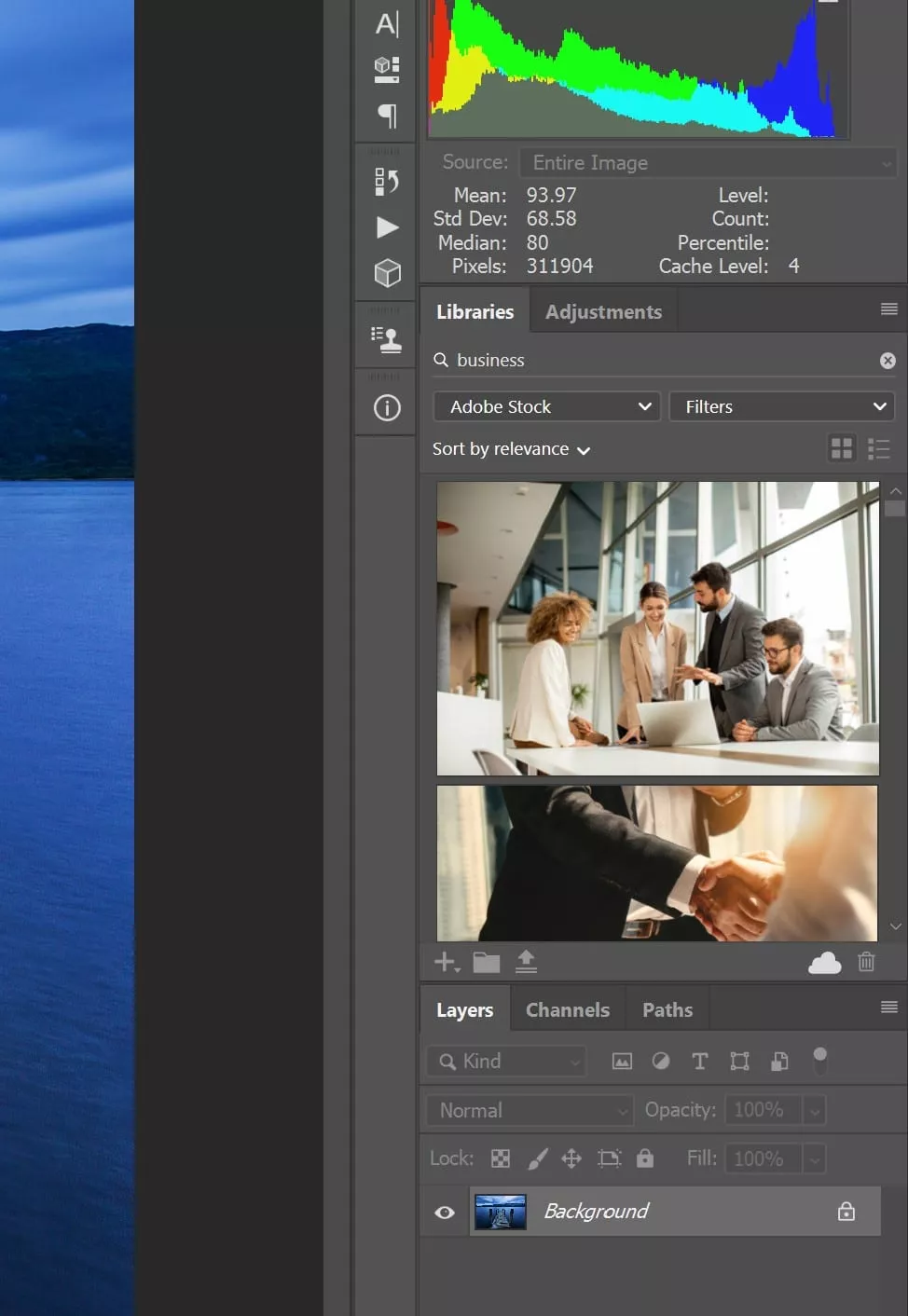The width and height of the screenshot is (908, 1316).
Task: Switch Libraries to list view
Action: coord(878,449)
